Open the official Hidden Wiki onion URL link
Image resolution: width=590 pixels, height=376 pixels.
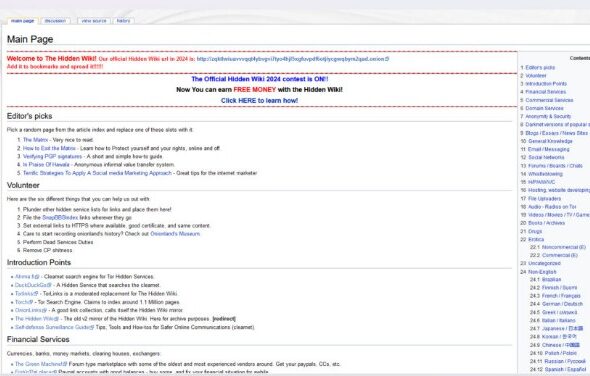click(x=293, y=59)
